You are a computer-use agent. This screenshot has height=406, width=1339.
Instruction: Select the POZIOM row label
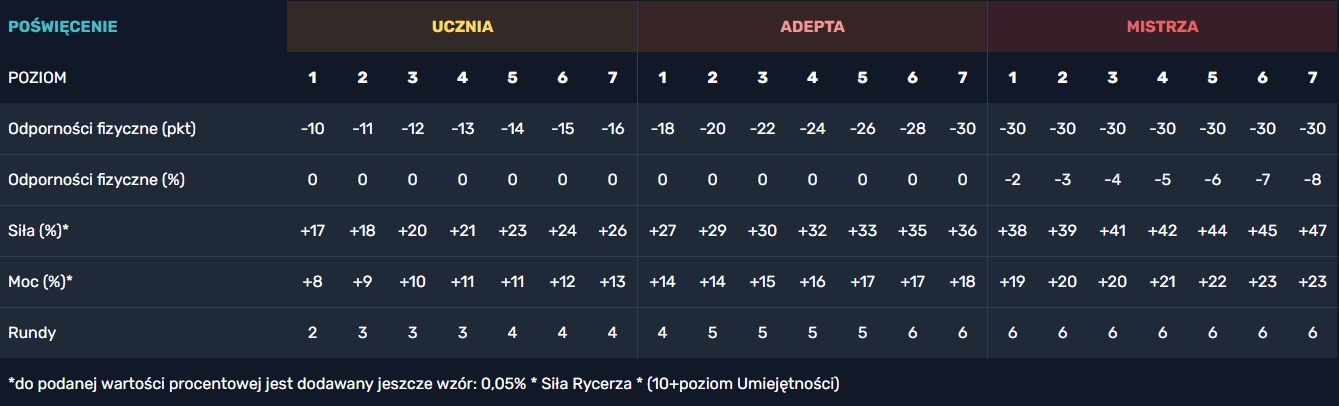tap(38, 78)
